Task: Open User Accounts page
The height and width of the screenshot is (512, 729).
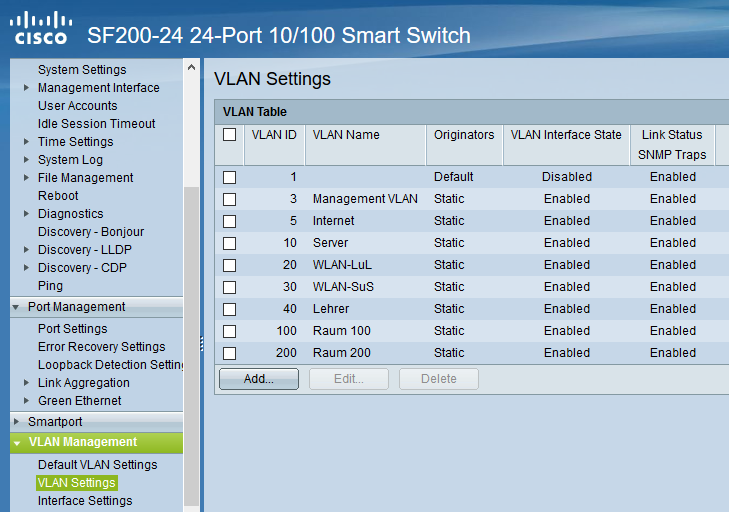Action: coord(78,106)
